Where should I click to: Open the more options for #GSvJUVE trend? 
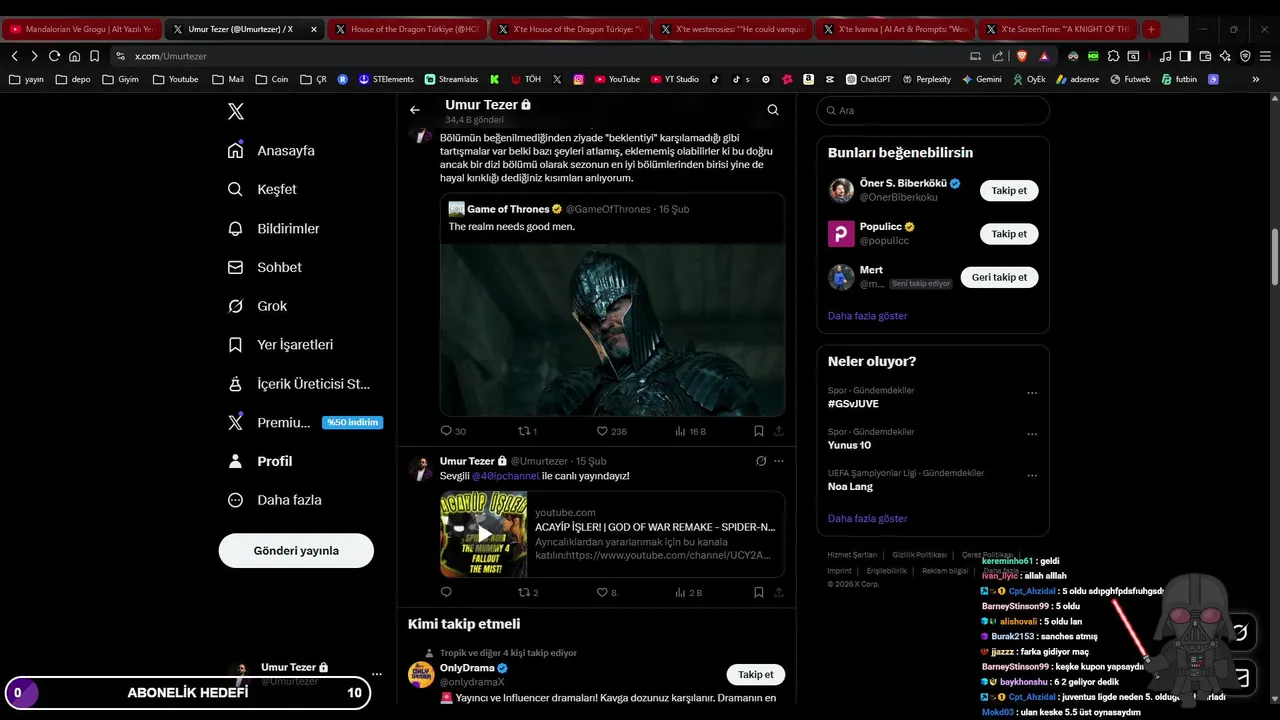tap(1032, 393)
